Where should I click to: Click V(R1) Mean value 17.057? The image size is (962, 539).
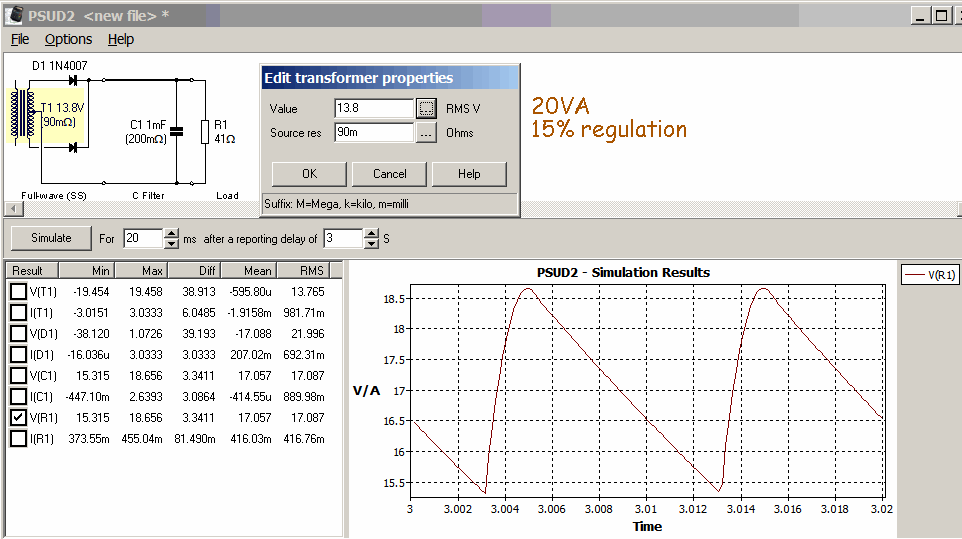[255, 418]
